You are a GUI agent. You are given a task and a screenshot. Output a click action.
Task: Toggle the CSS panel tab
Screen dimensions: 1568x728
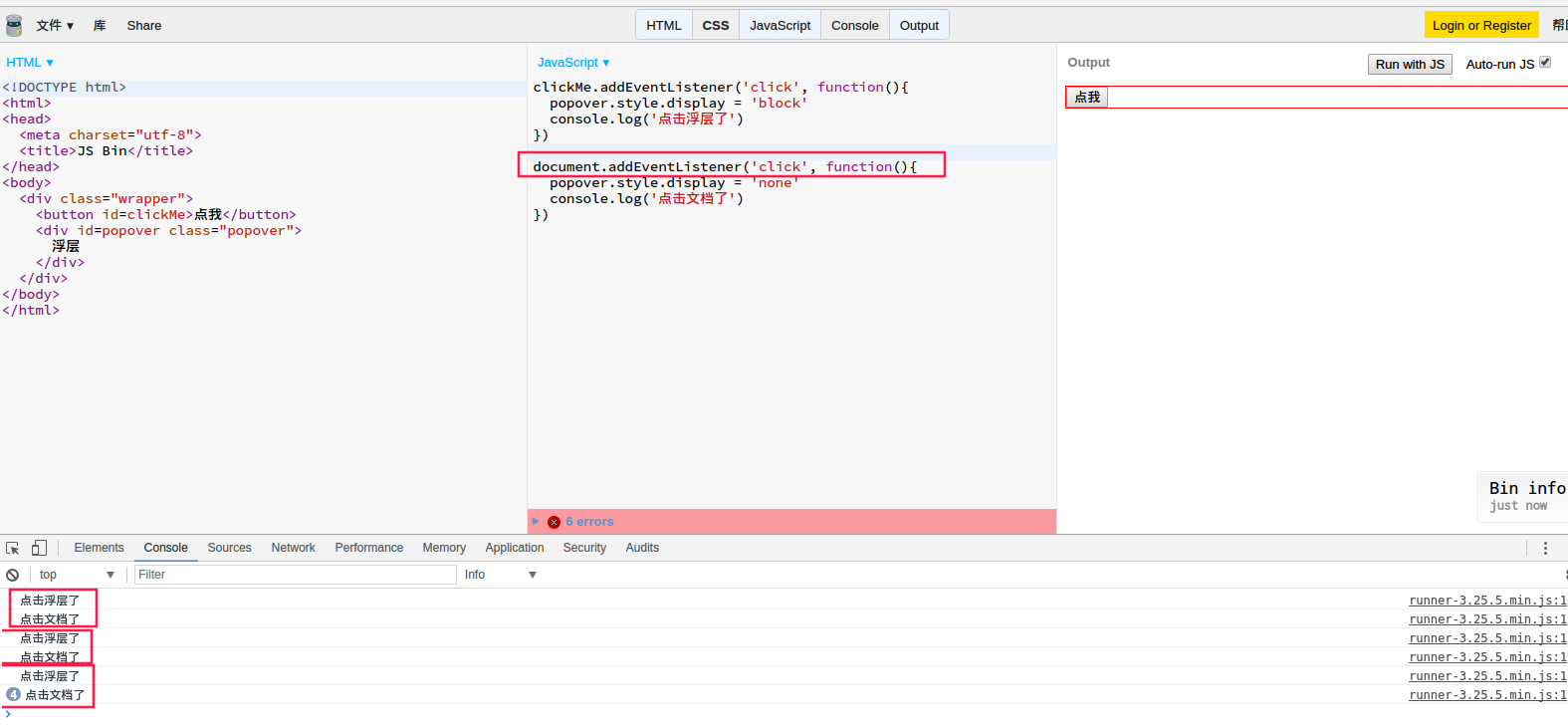(716, 26)
